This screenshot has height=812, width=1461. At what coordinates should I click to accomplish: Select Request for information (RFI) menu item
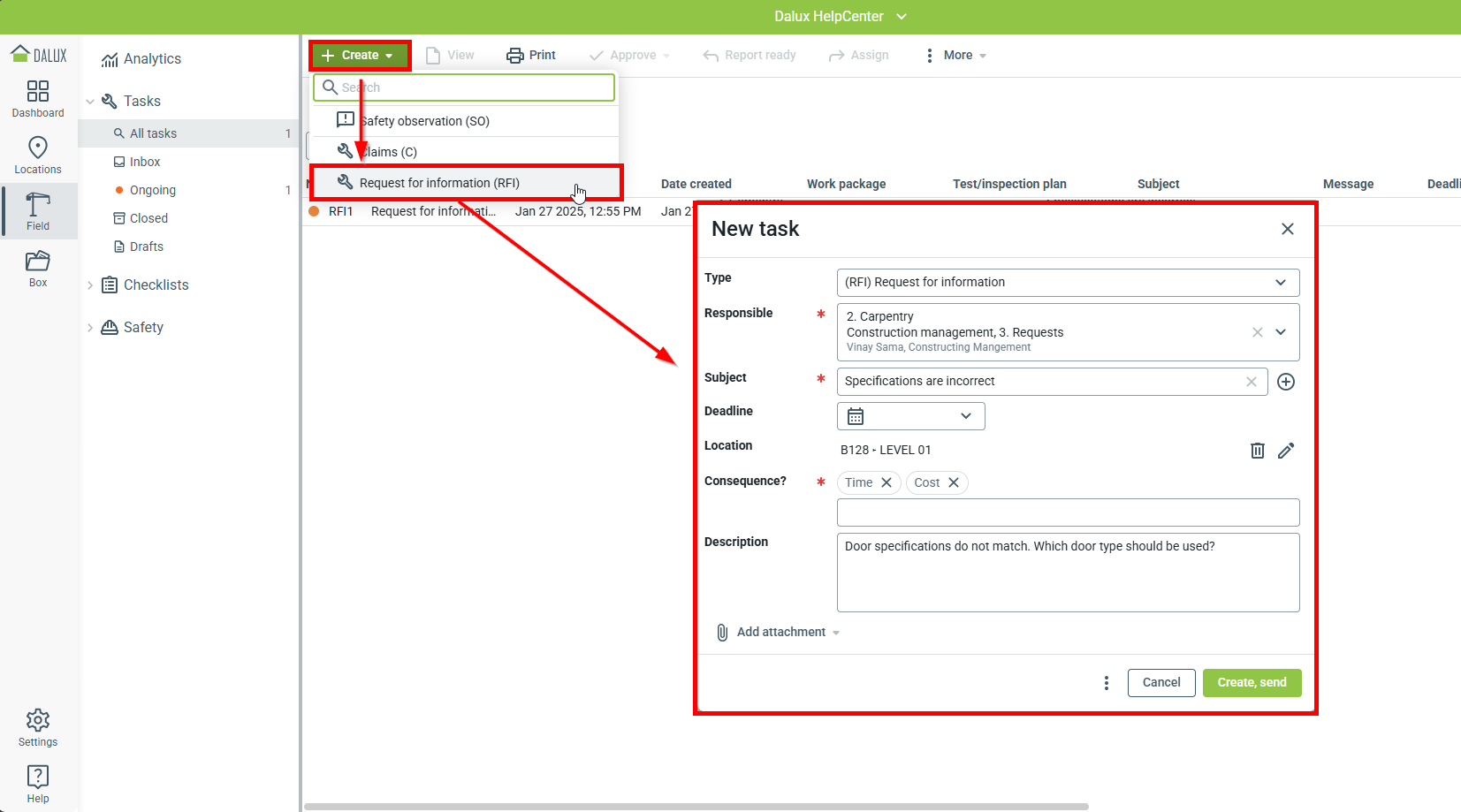pyautogui.click(x=439, y=183)
